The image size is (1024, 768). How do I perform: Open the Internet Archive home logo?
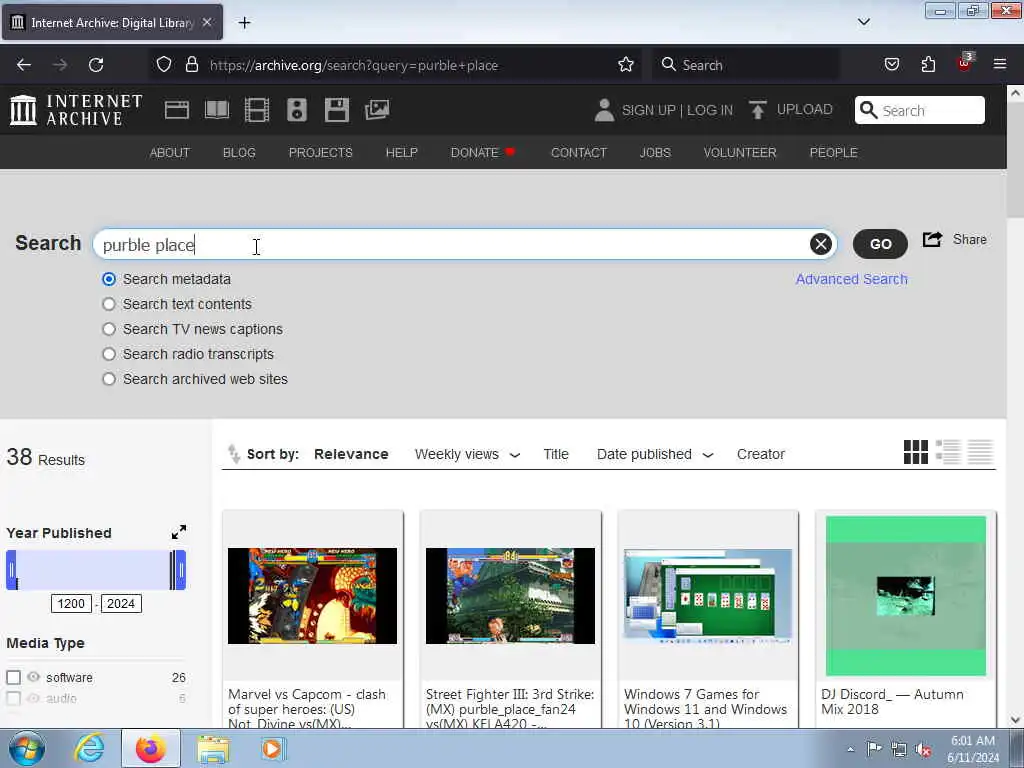coord(76,110)
